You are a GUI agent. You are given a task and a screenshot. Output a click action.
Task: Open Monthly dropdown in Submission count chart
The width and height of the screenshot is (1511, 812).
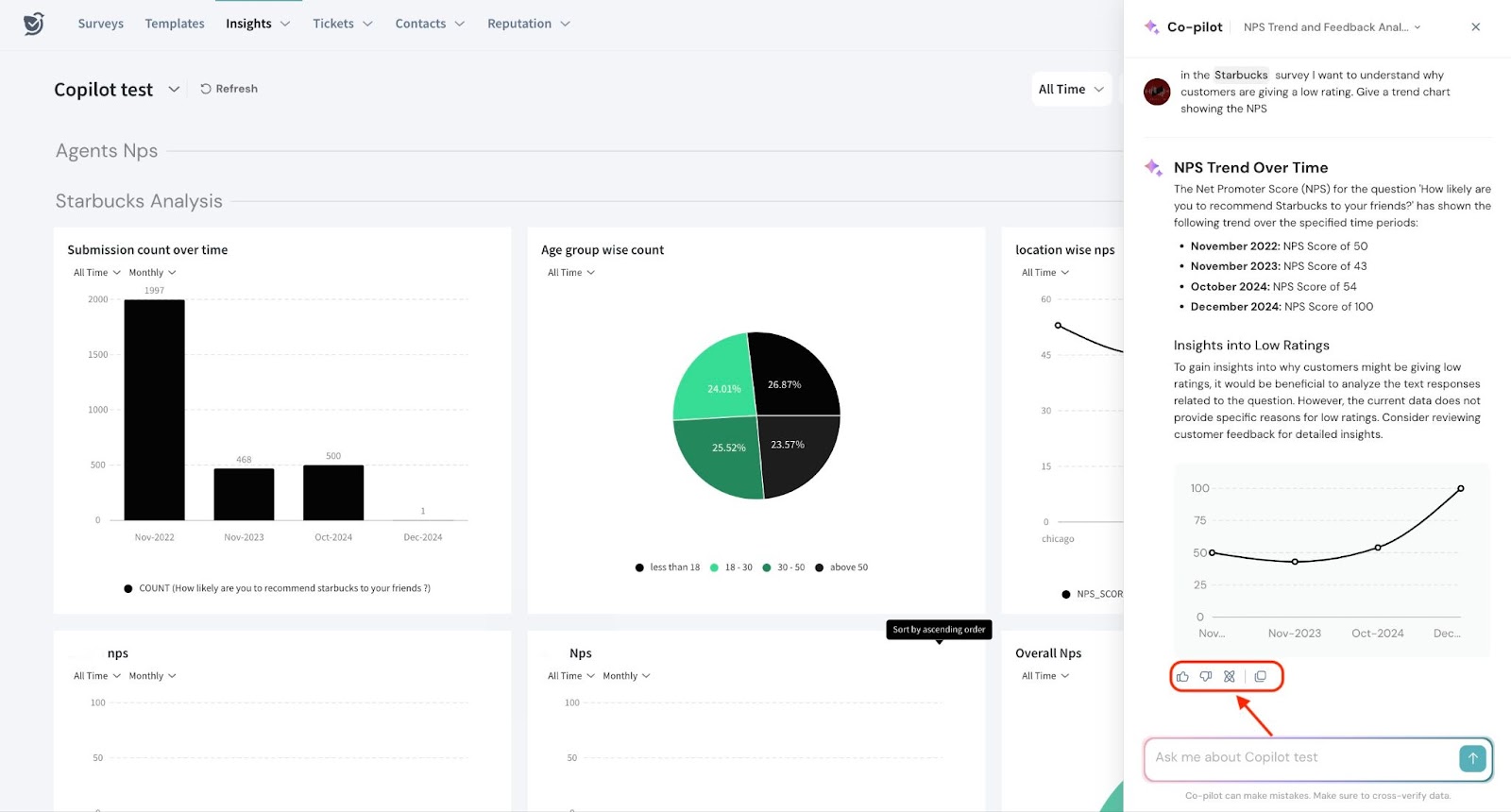pyautogui.click(x=152, y=273)
